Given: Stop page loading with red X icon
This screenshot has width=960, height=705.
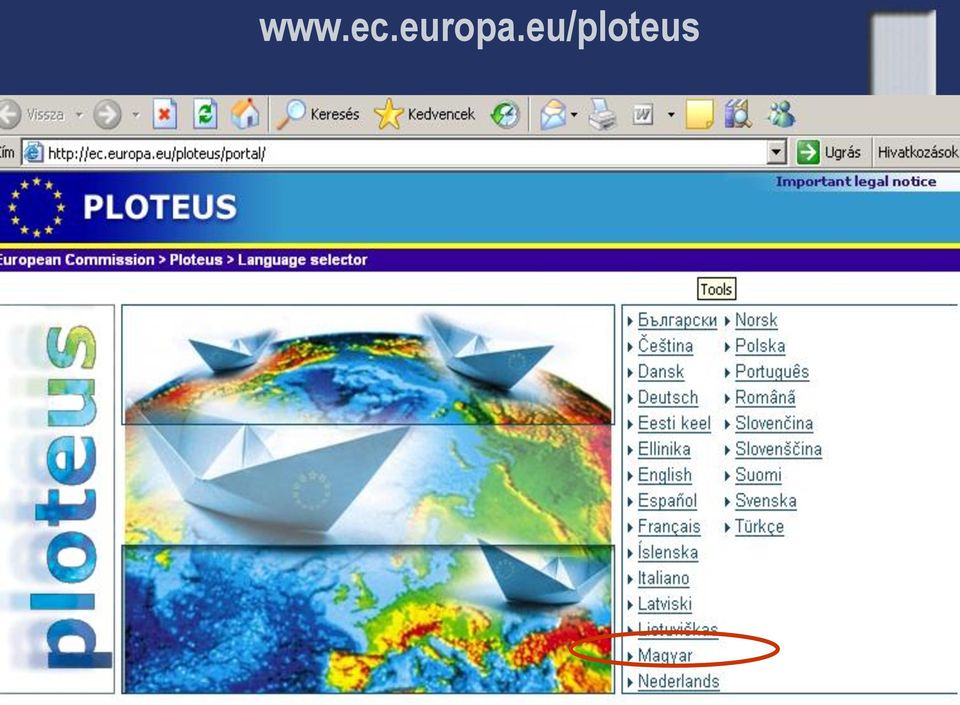Looking at the screenshot, I should [165, 114].
